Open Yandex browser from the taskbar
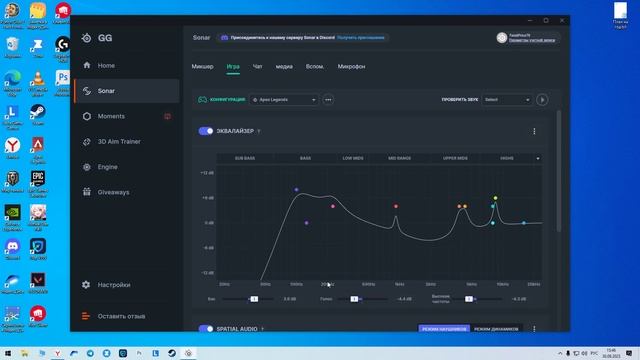The image size is (640, 360). pos(58,353)
